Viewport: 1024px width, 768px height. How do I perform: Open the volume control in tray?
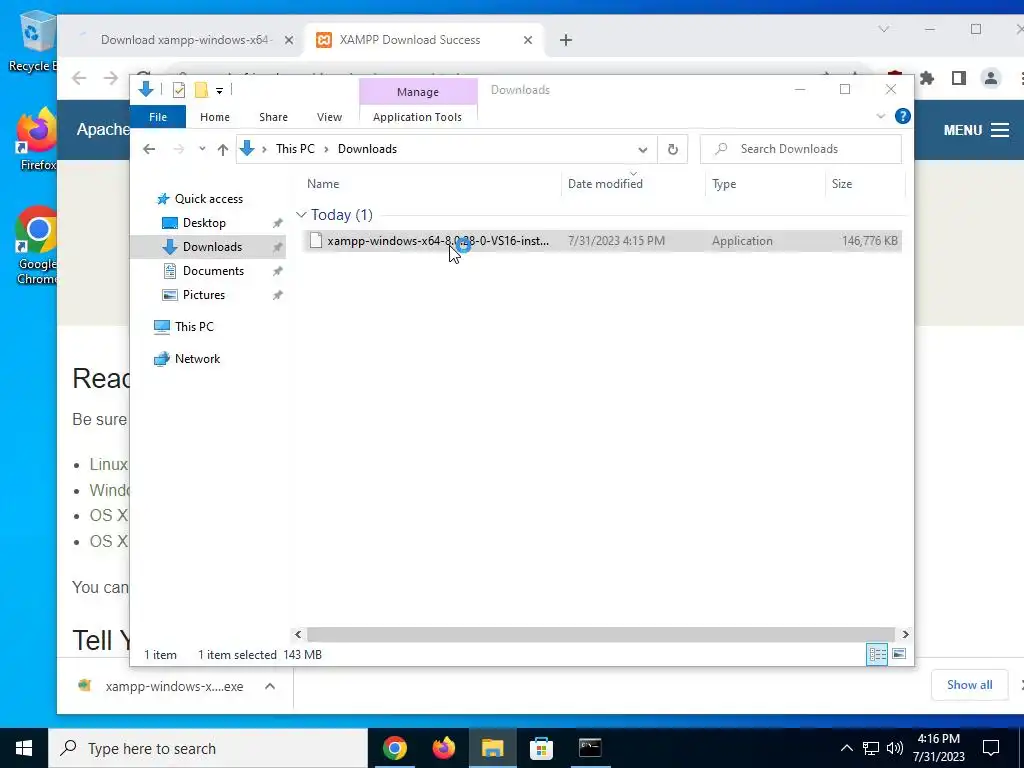pyautogui.click(x=895, y=748)
